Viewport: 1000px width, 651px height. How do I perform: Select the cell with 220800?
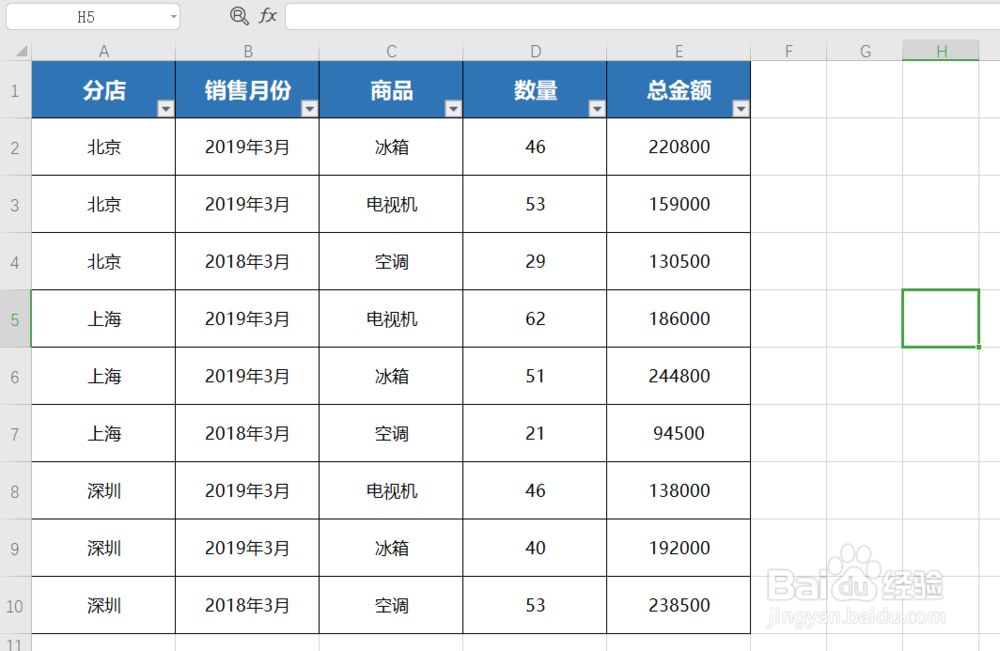point(679,147)
